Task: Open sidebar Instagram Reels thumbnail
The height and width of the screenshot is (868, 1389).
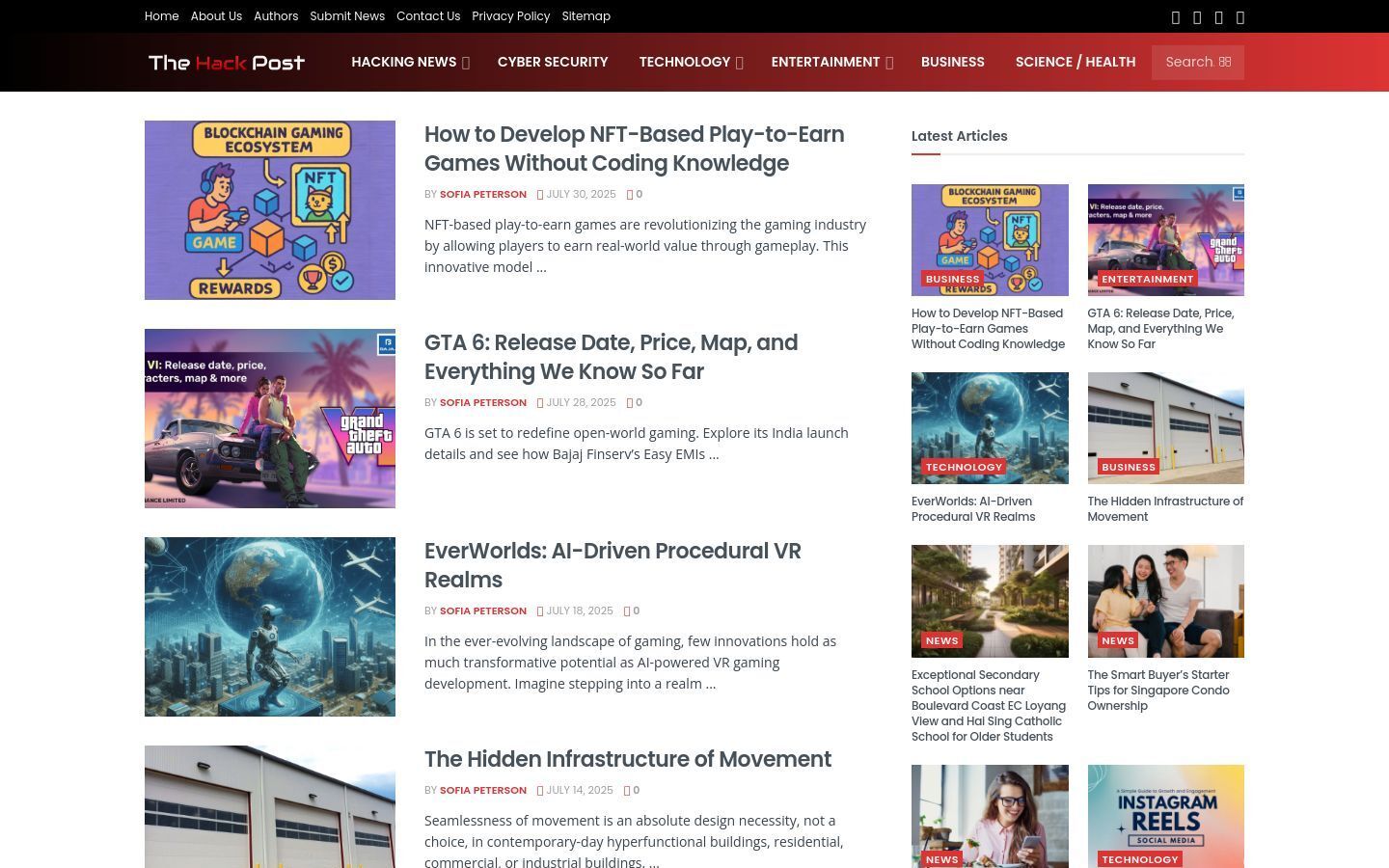Action: click(1166, 816)
